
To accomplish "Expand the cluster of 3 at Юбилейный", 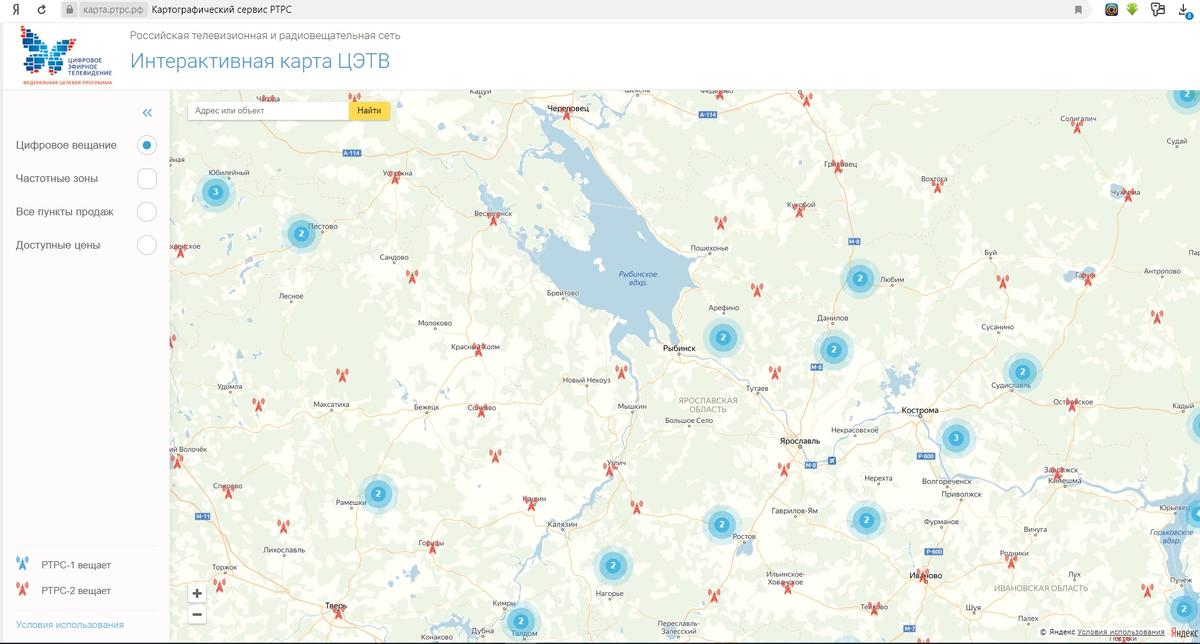I will coord(215,192).
